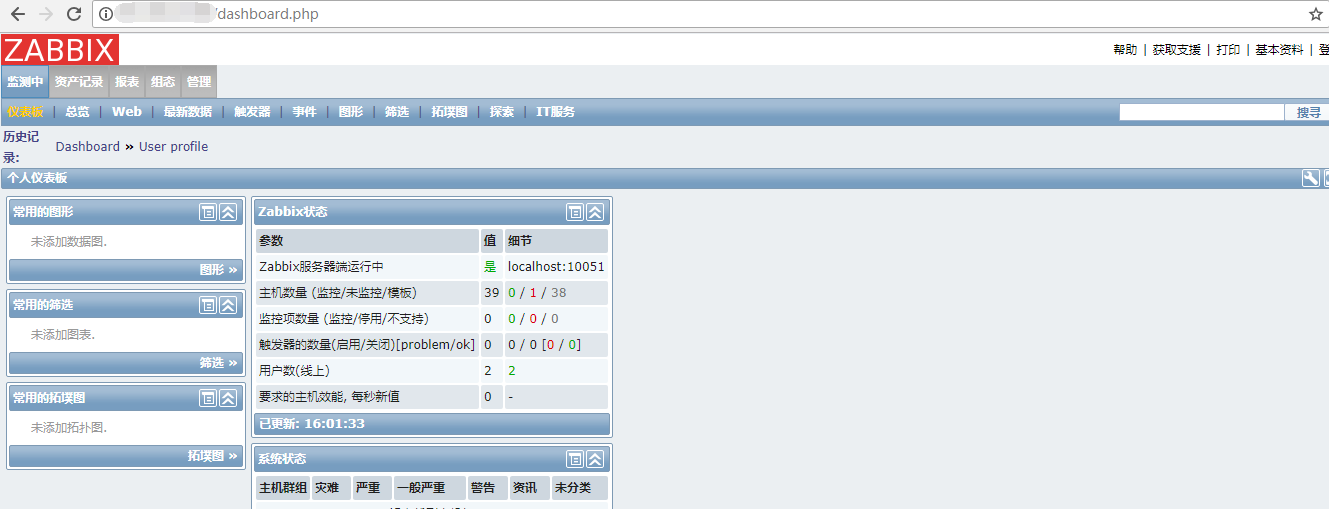
Task: Click the Zabbix服务器端运行中 row label
Action: click(x=321, y=267)
